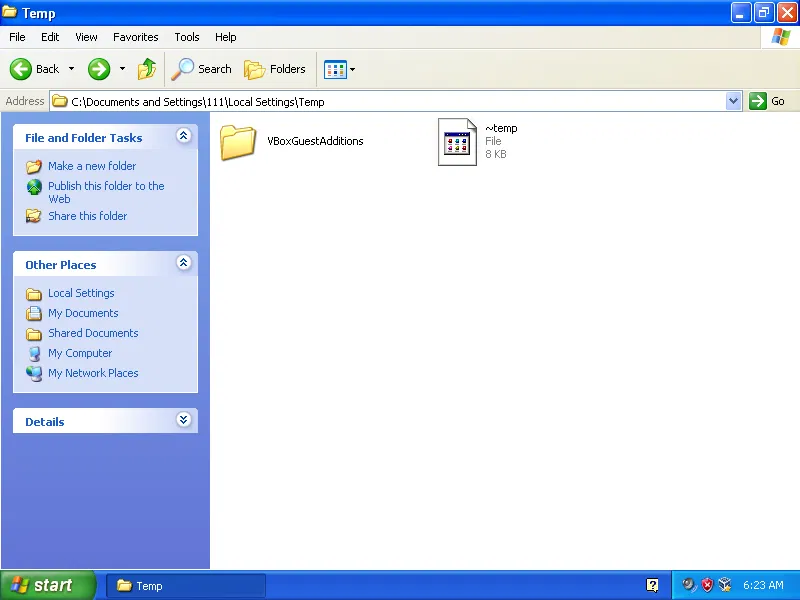This screenshot has width=800, height=600.
Task: Click the My Computer icon in sidebar
Action: pos(34,354)
